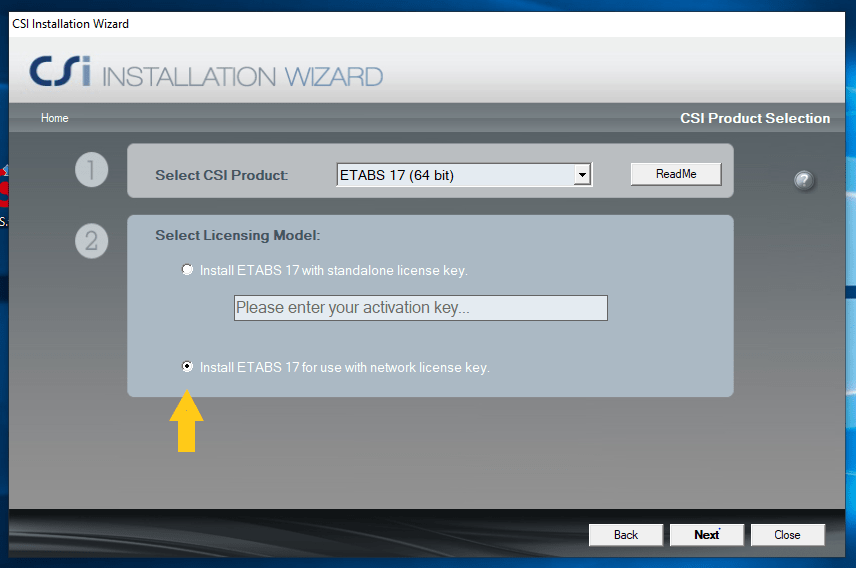Click the Back button

626,535
